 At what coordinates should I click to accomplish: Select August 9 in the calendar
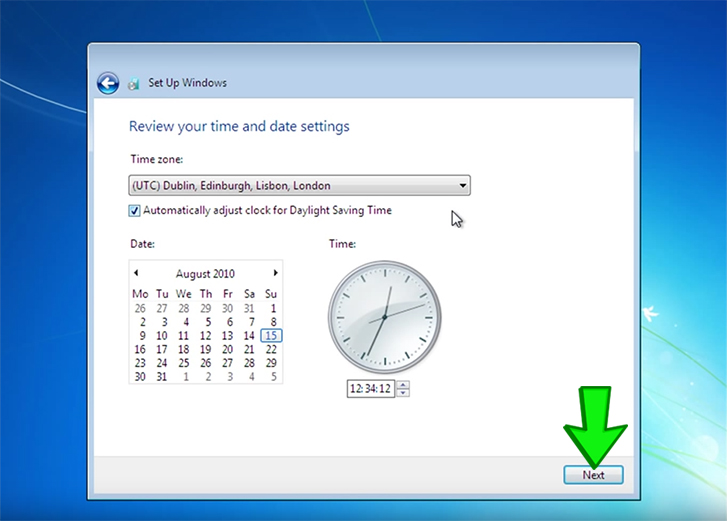(142, 336)
